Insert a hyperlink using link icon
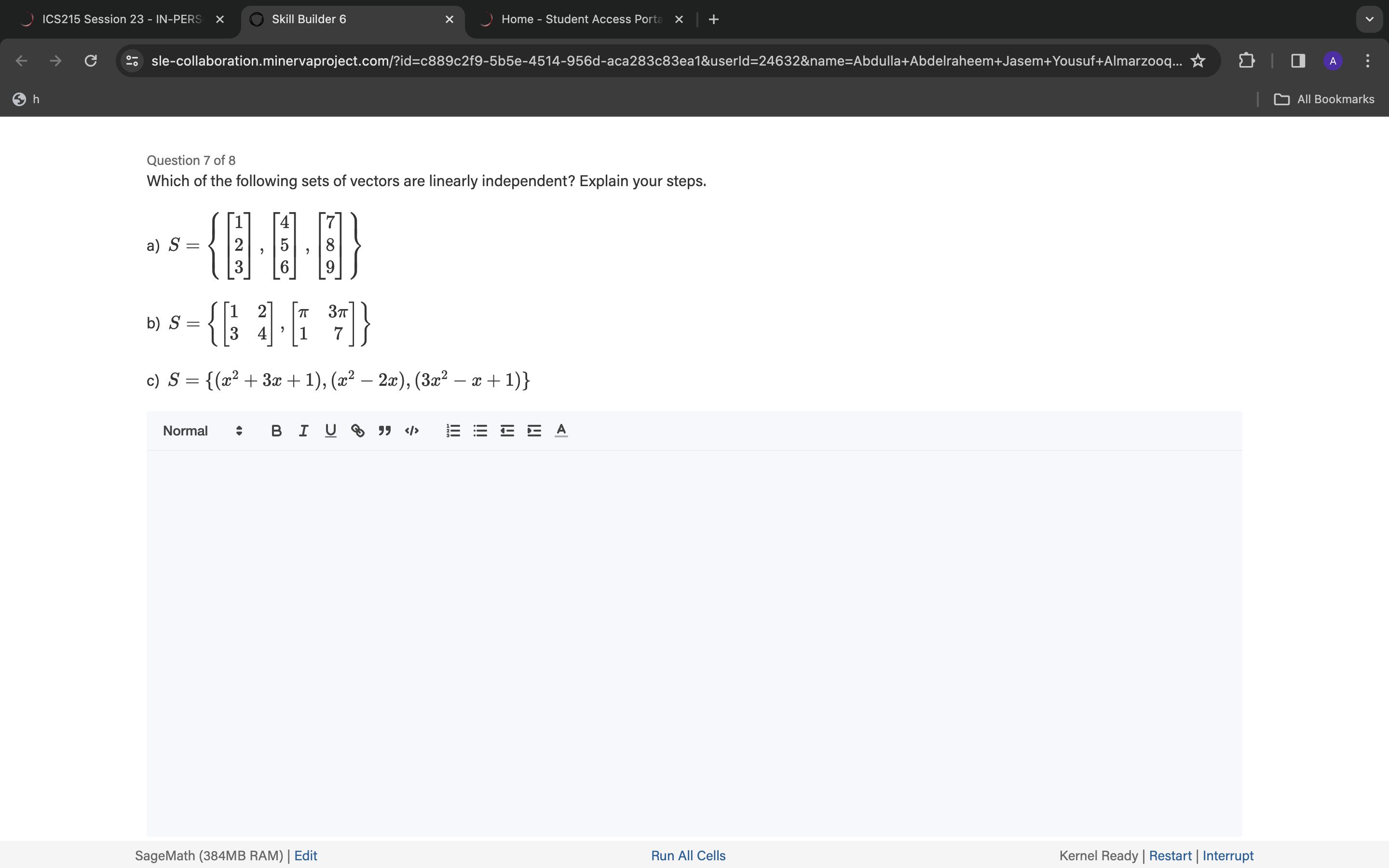Screen dimensions: 1389x868 point(357,431)
